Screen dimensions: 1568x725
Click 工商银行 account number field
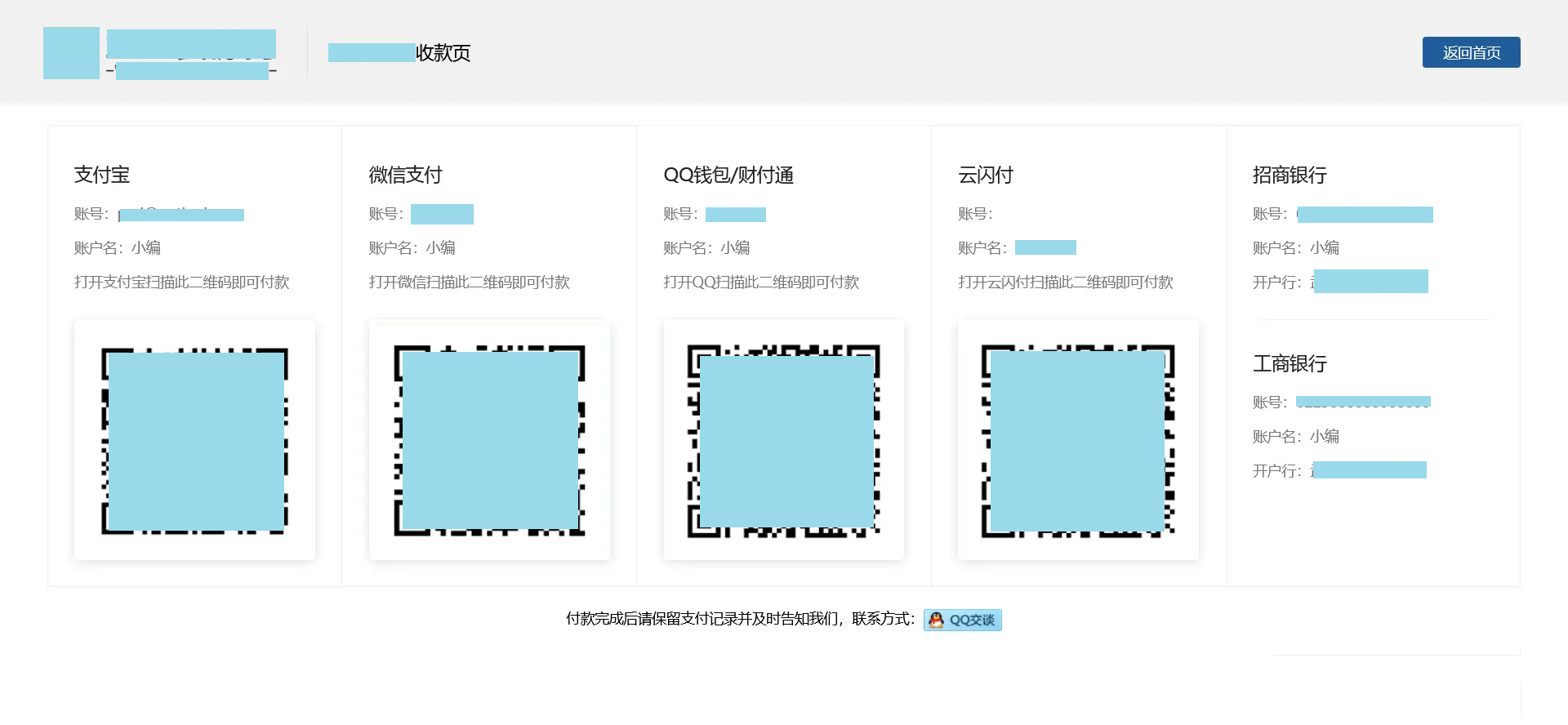tap(1363, 402)
